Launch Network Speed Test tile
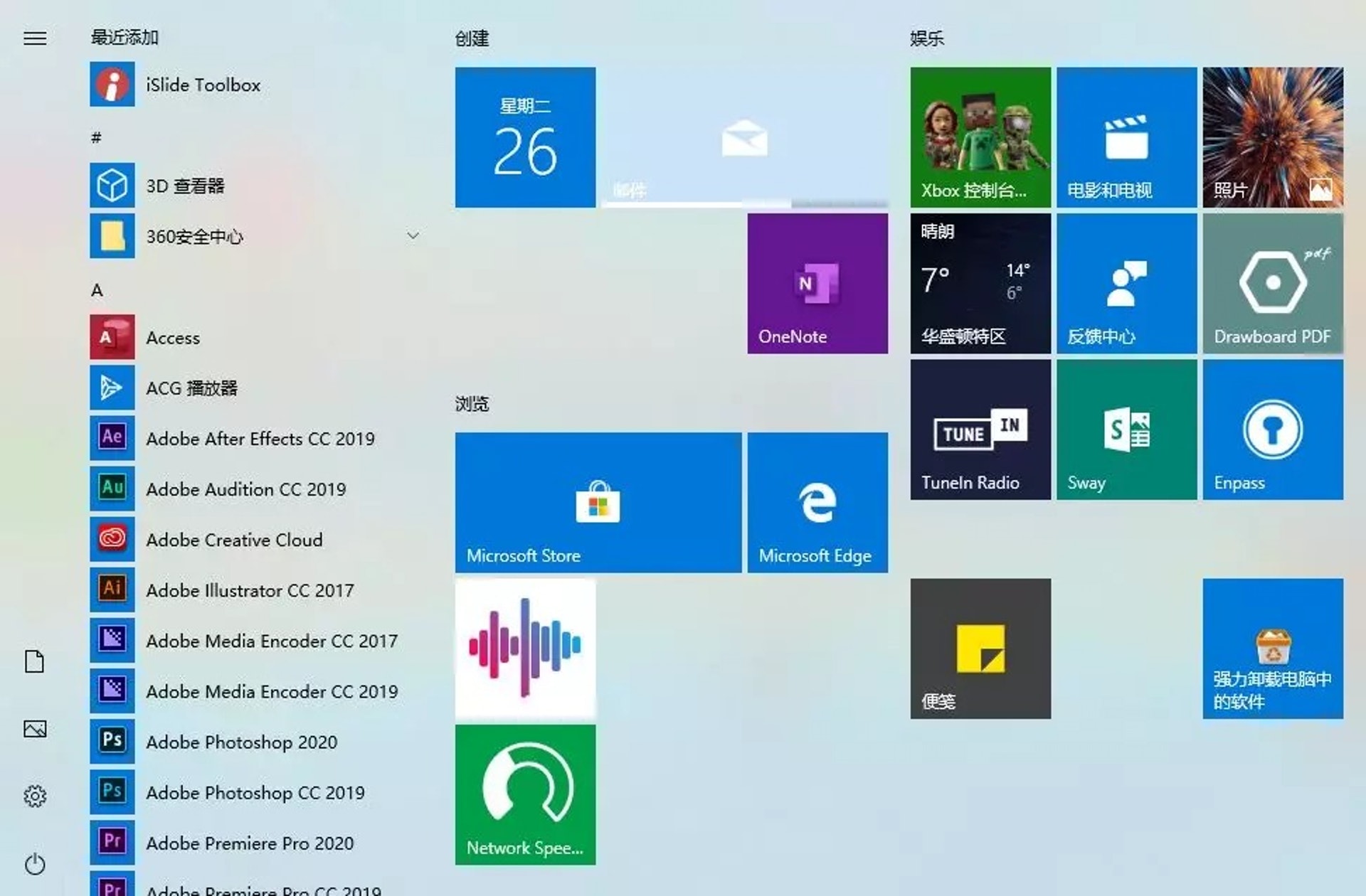 pyautogui.click(x=525, y=794)
